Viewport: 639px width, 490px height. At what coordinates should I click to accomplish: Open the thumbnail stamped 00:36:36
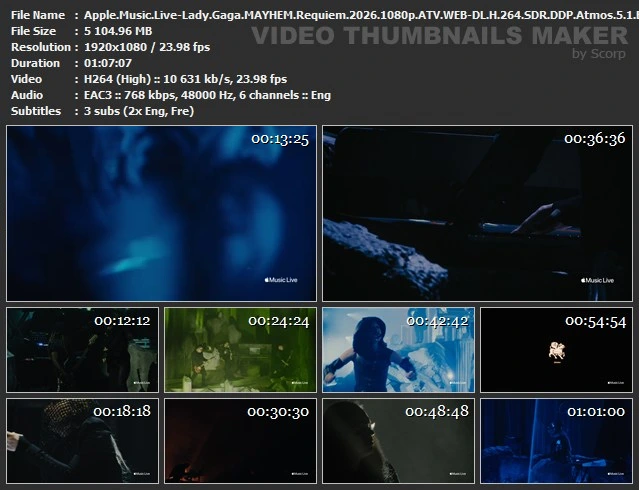point(477,214)
